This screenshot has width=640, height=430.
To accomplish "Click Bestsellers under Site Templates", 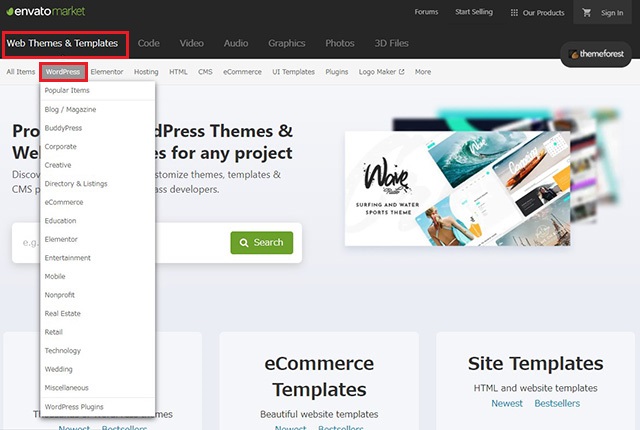I will 557,403.
